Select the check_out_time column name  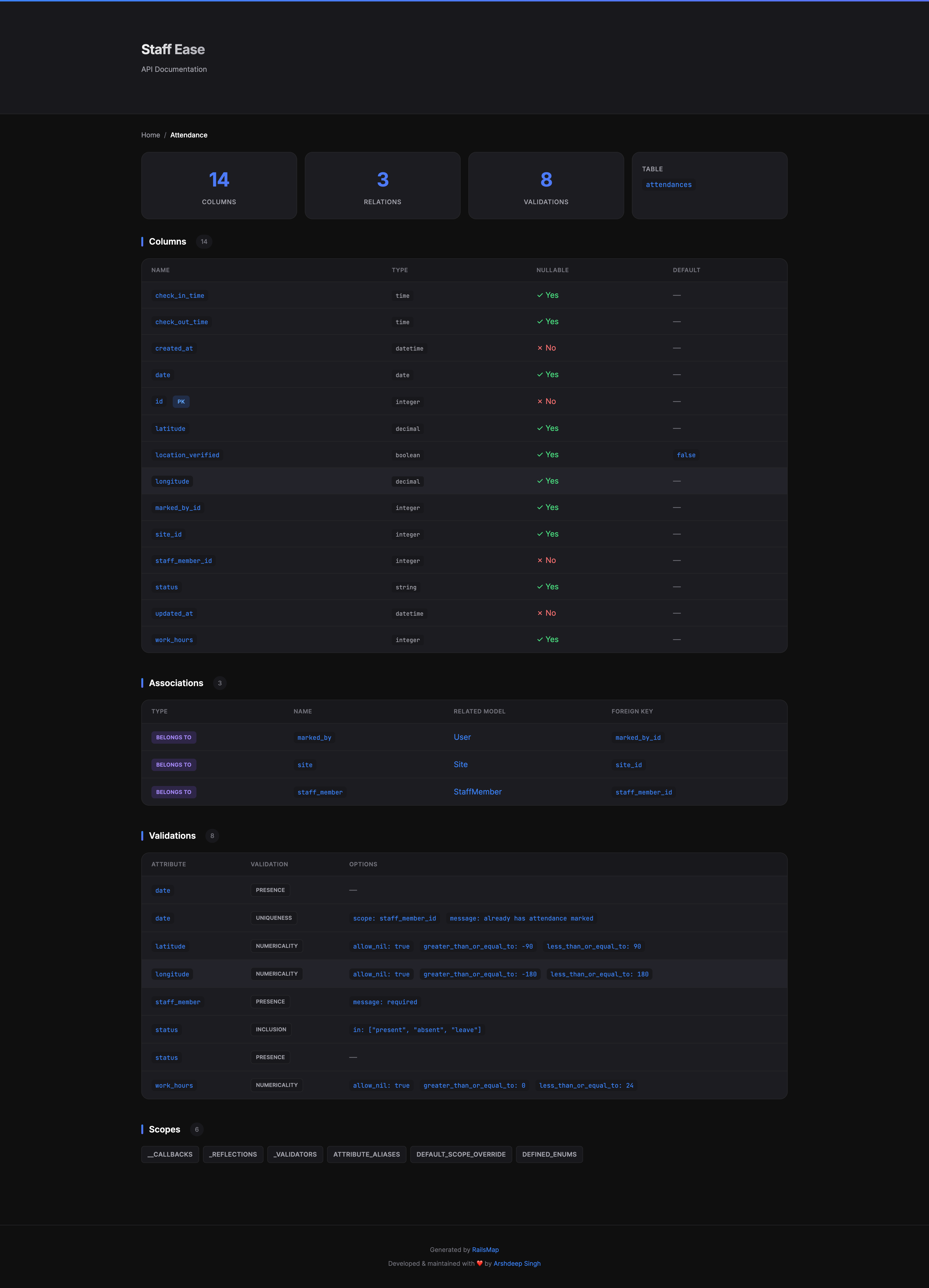click(x=182, y=322)
